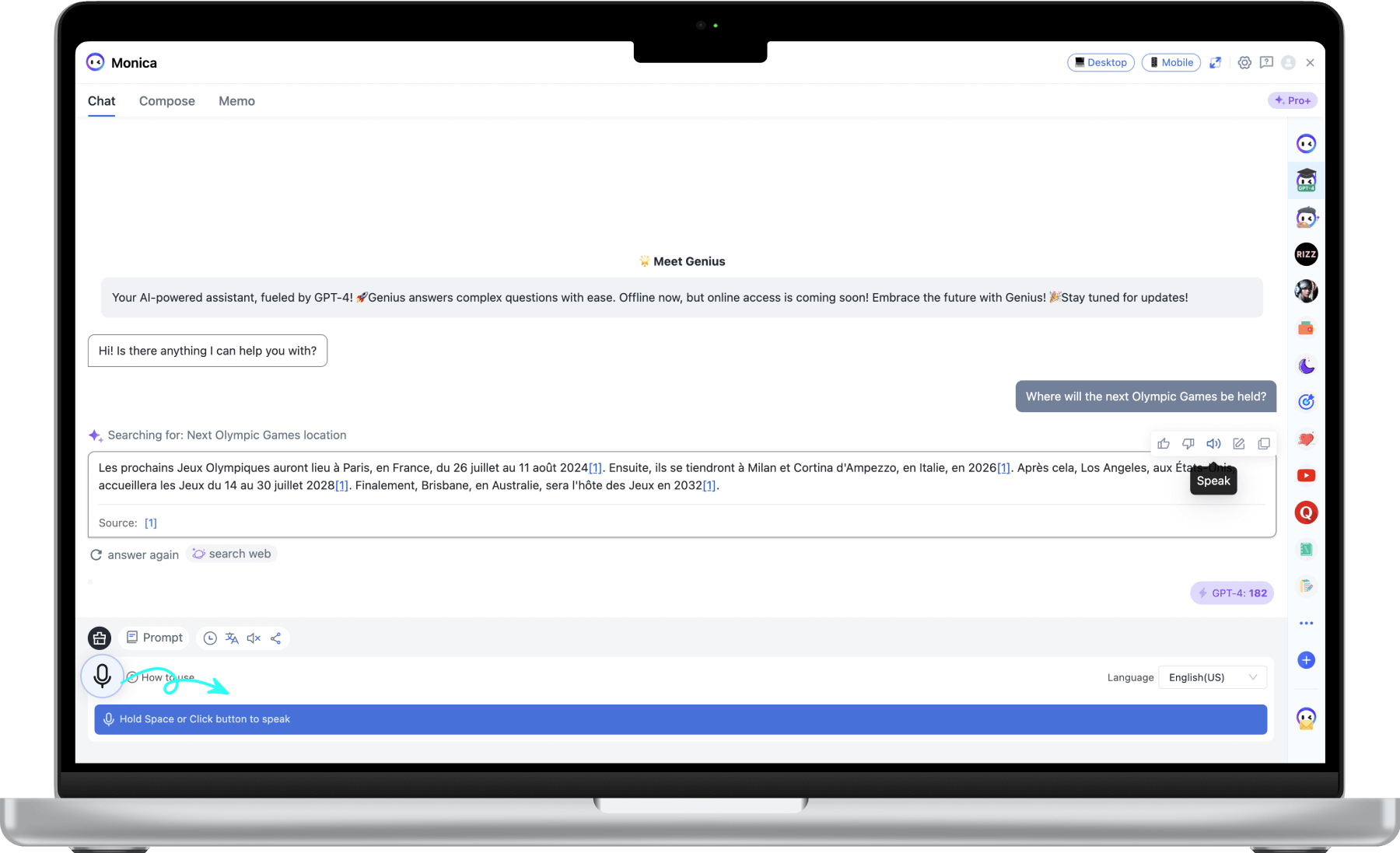The image size is (1400, 853).
Task: Share the conversation using the share icon
Action: [276, 638]
